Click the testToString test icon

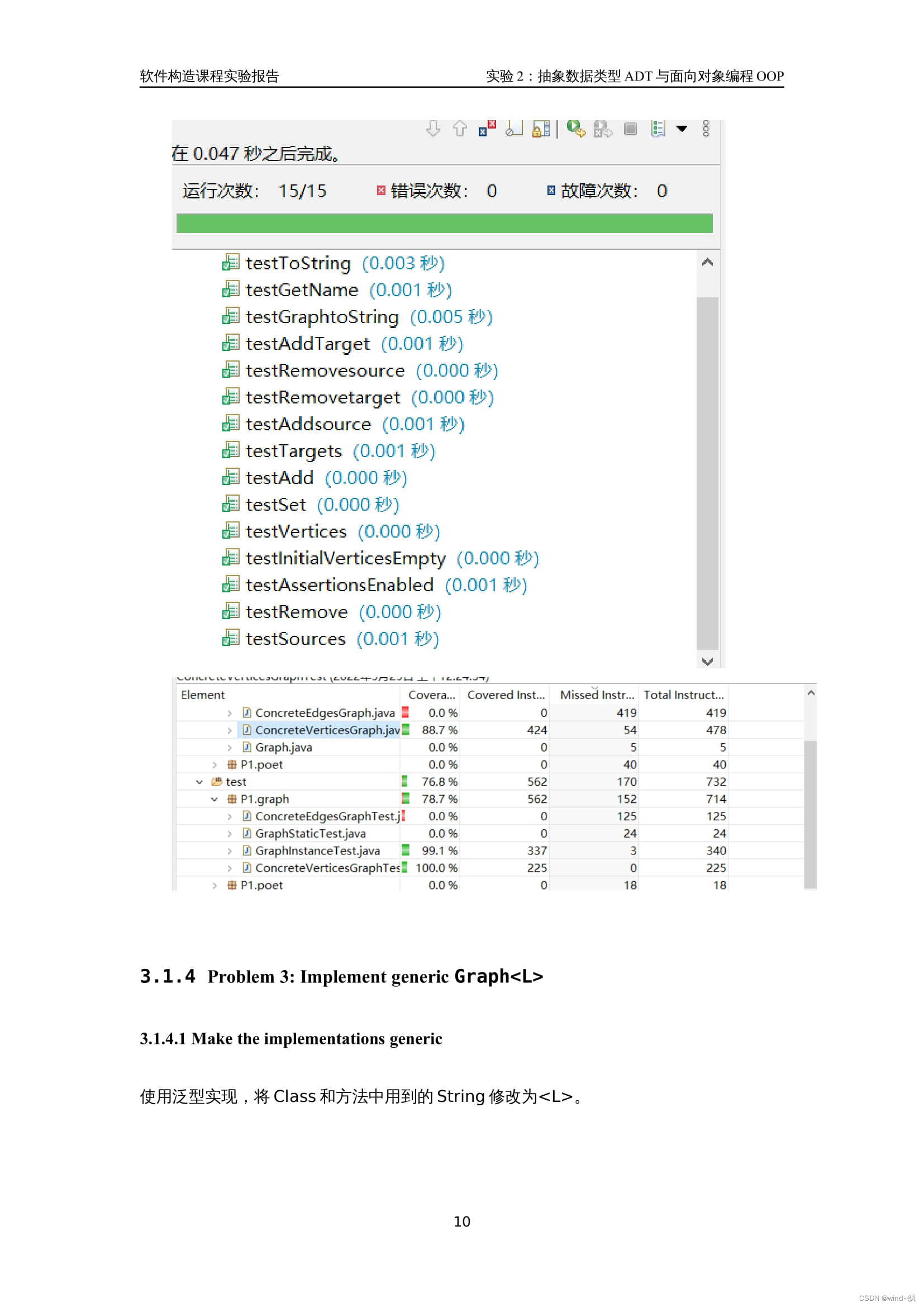[230, 263]
